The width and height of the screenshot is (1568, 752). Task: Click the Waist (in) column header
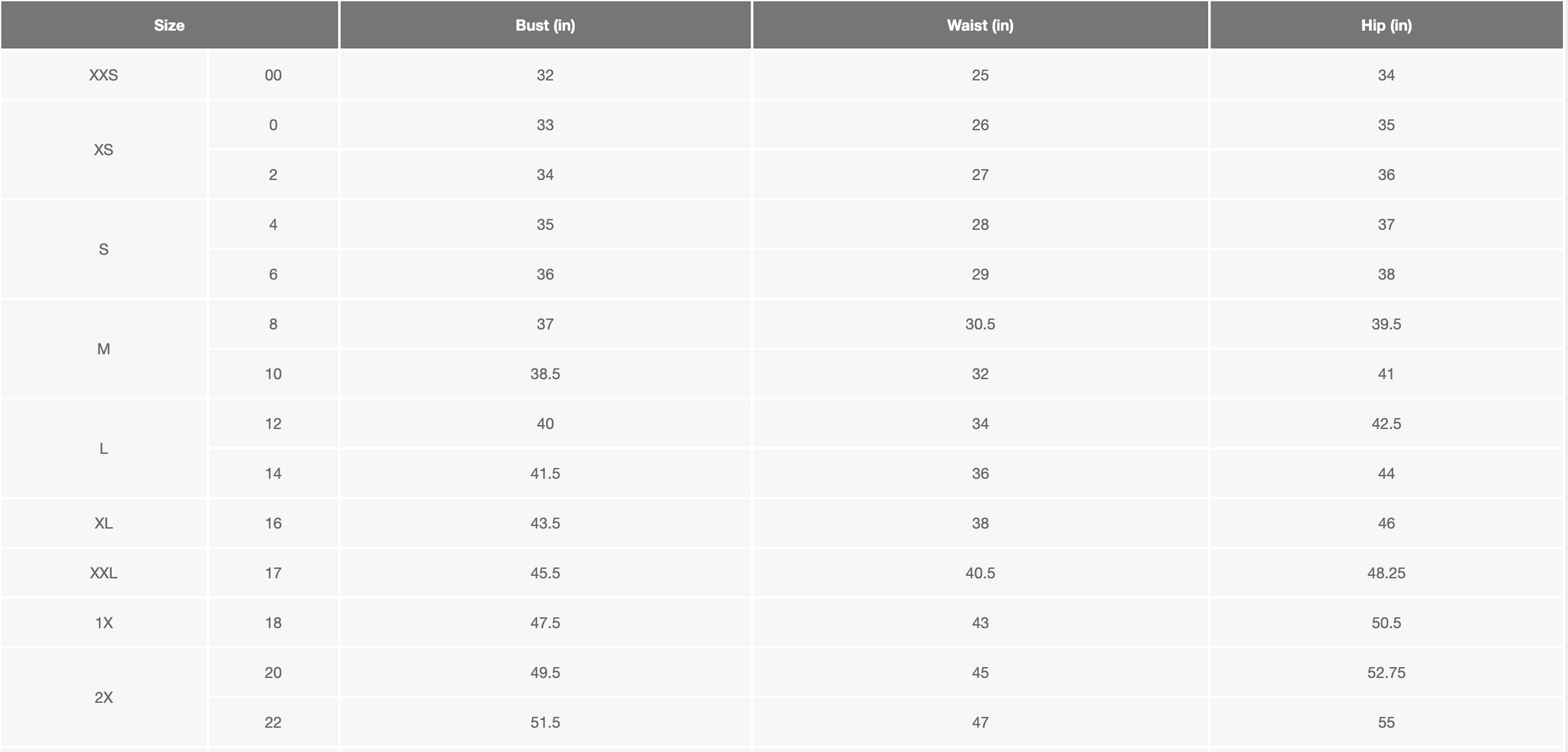point(980,25)
